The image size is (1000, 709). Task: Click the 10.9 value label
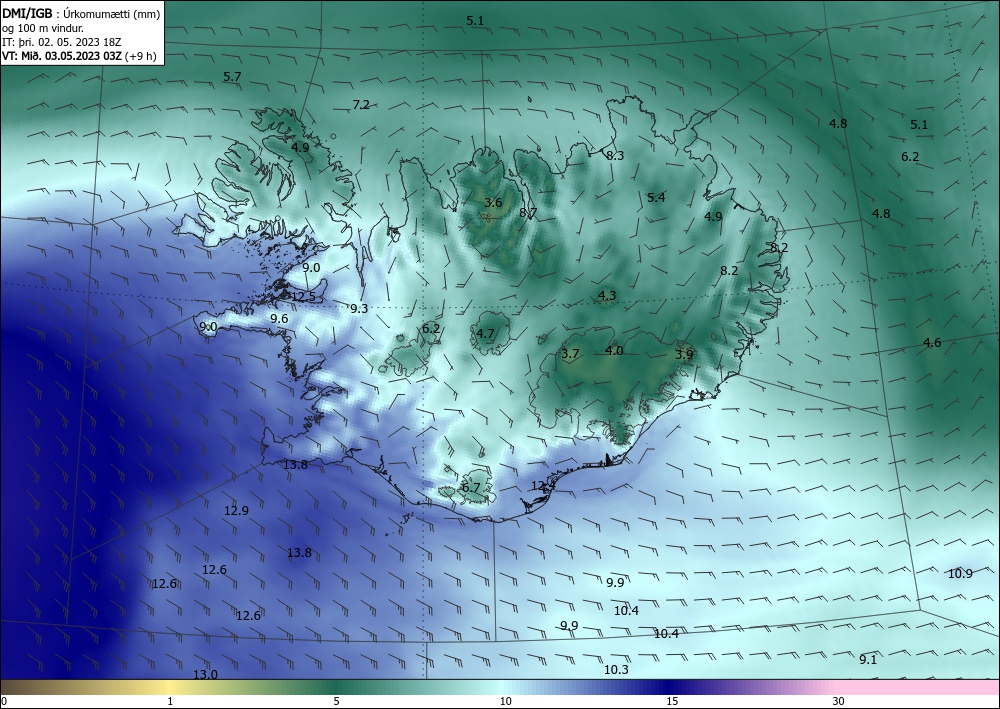(960, 574)
